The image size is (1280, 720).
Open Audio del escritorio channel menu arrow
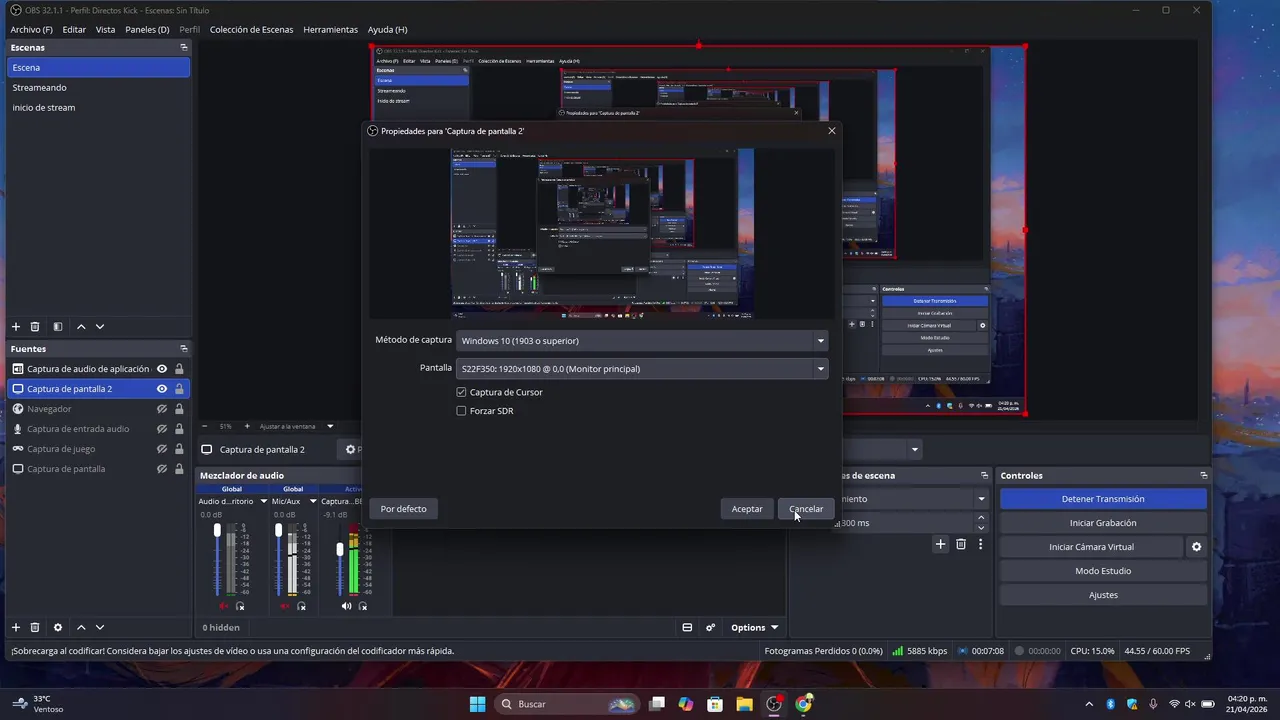point(264,501)
